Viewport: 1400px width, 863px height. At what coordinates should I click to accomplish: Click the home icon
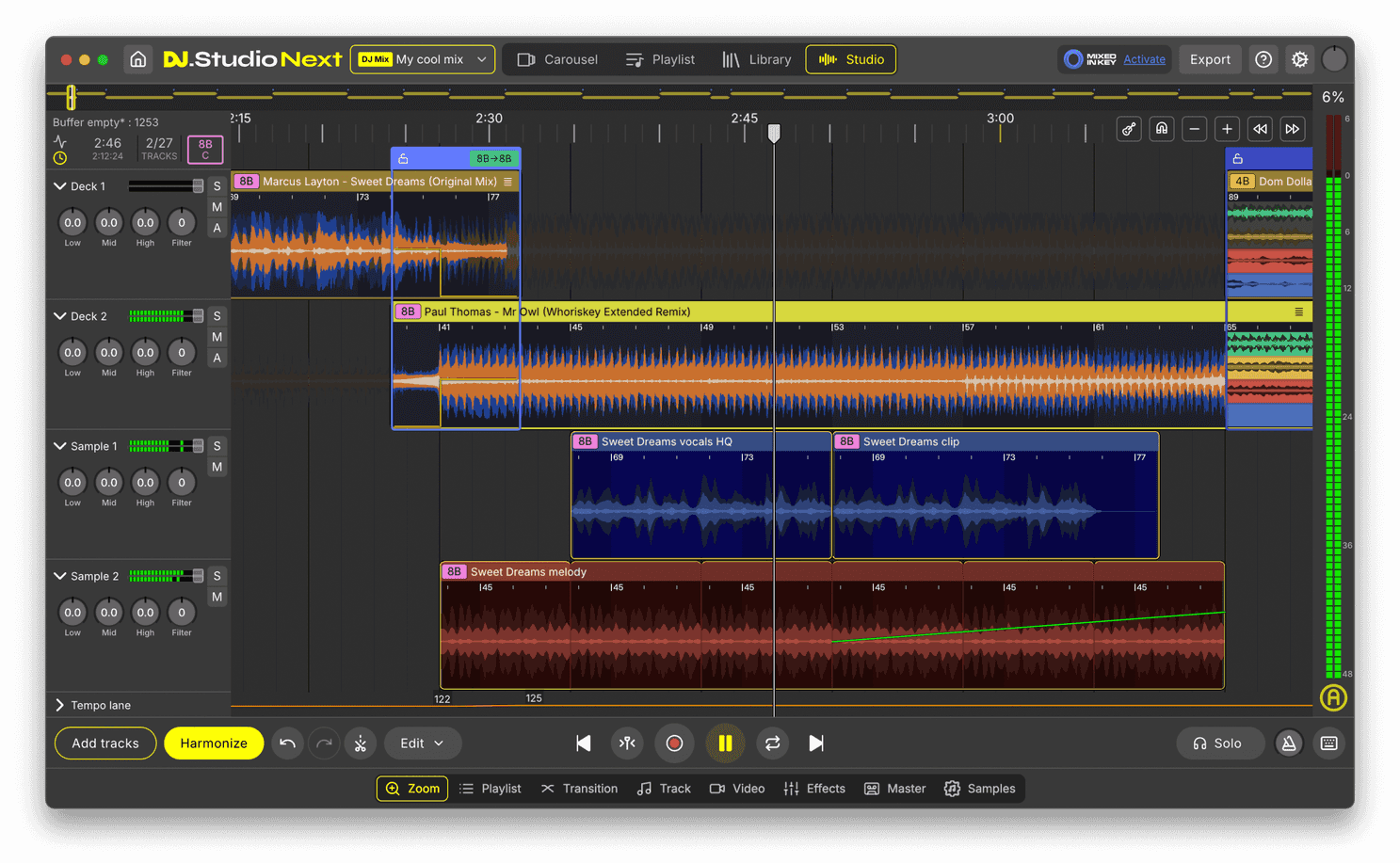point(137,59)
